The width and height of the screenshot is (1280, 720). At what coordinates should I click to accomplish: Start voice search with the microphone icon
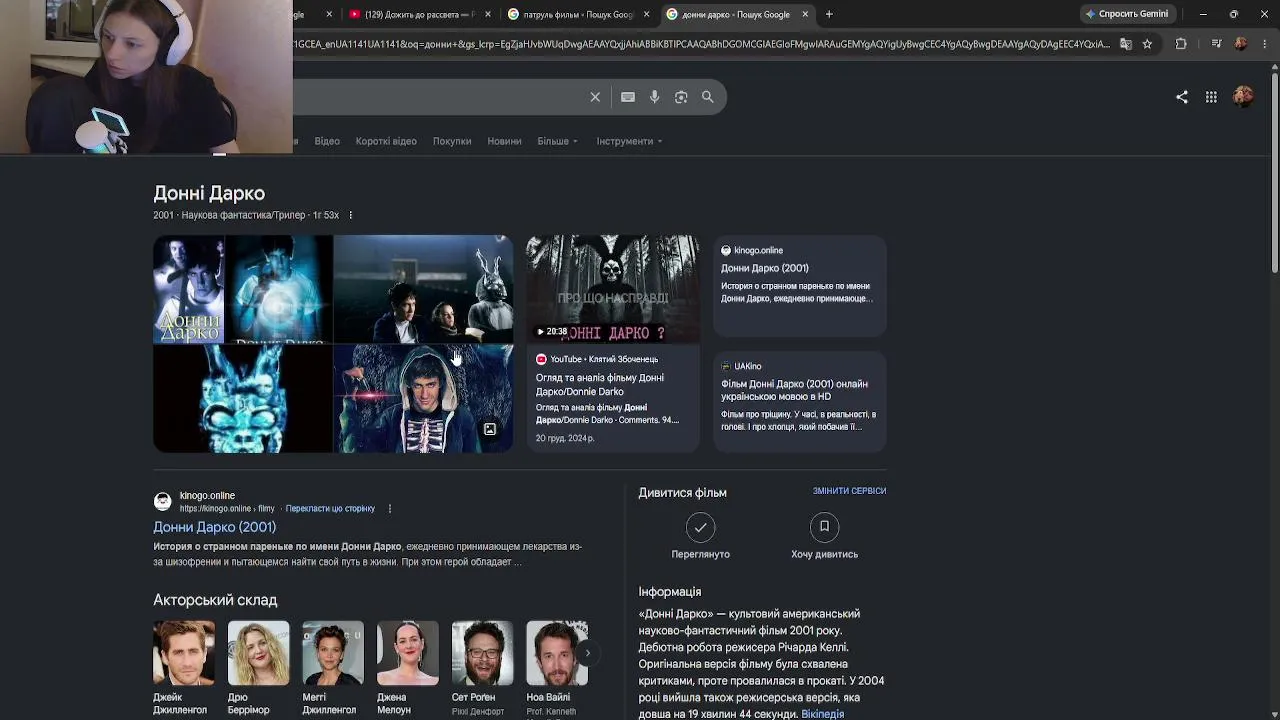pyautogui.click(x=654, y=97)
